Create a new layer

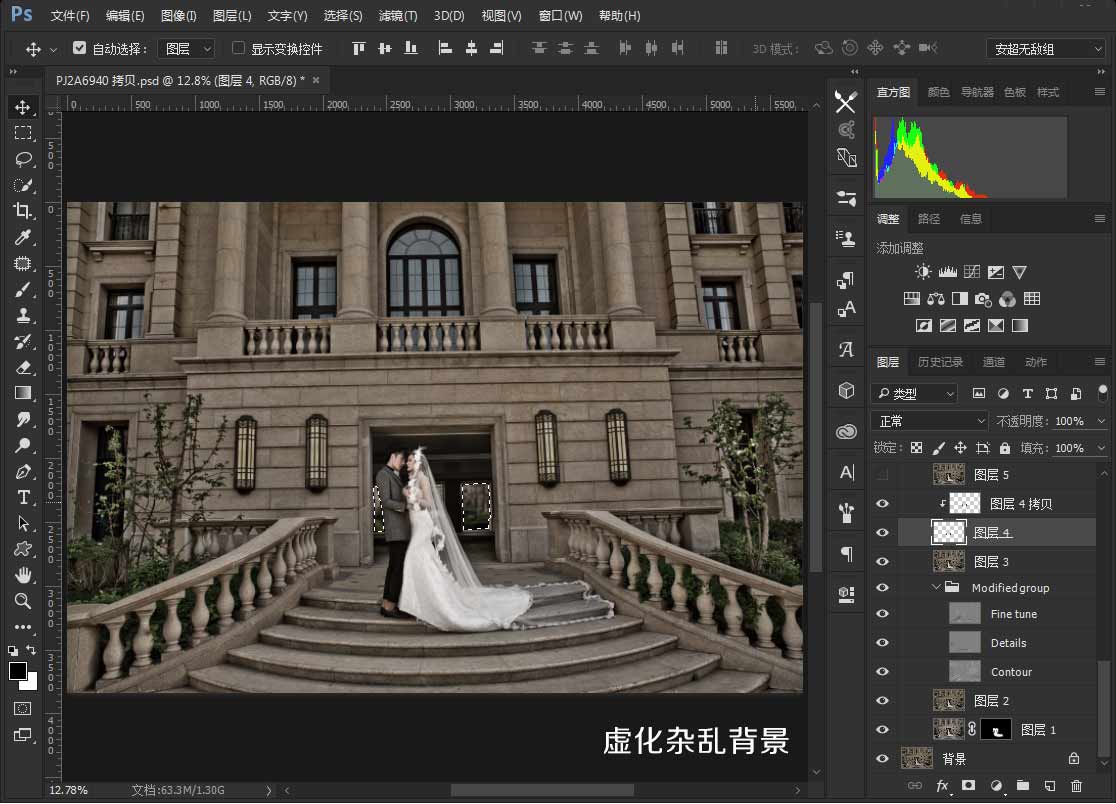[1049, 786]
